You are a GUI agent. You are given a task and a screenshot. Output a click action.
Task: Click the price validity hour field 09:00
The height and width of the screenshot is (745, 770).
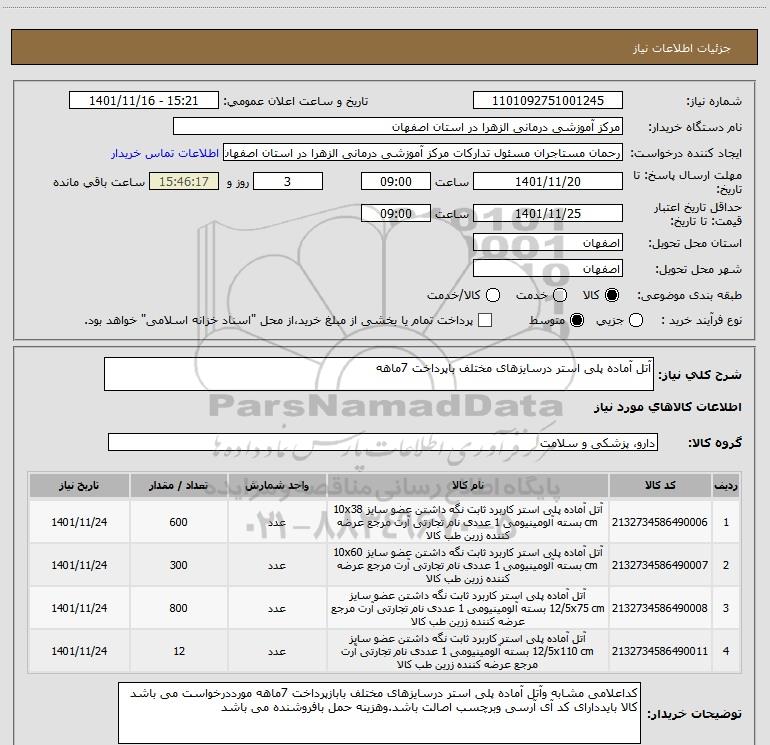[396, 213]
